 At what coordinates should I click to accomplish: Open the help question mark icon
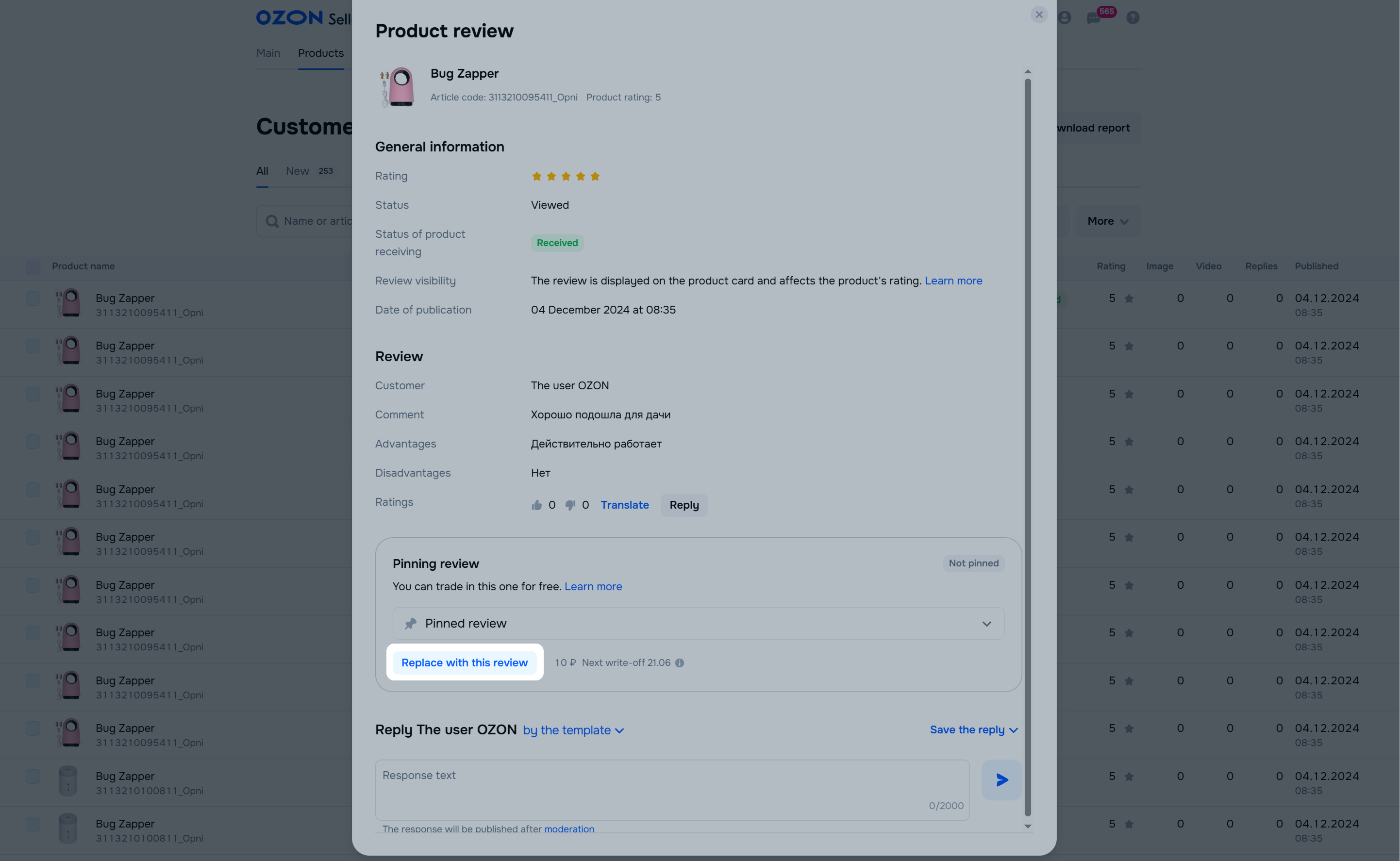pos(1133,17)
